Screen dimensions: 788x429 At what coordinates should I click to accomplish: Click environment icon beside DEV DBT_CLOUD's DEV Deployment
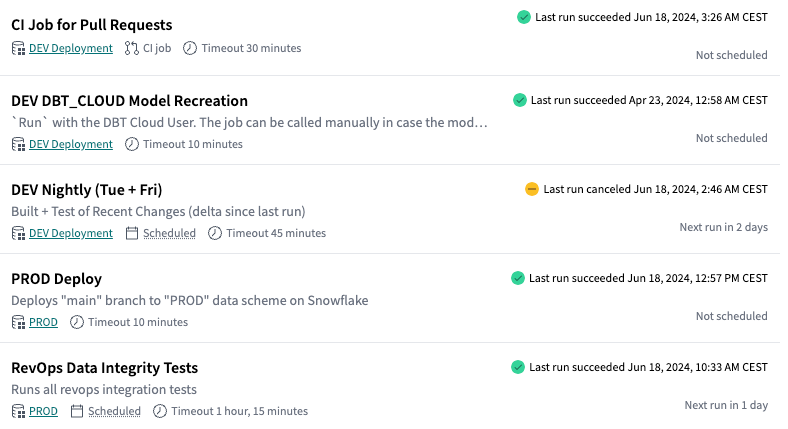18,144
